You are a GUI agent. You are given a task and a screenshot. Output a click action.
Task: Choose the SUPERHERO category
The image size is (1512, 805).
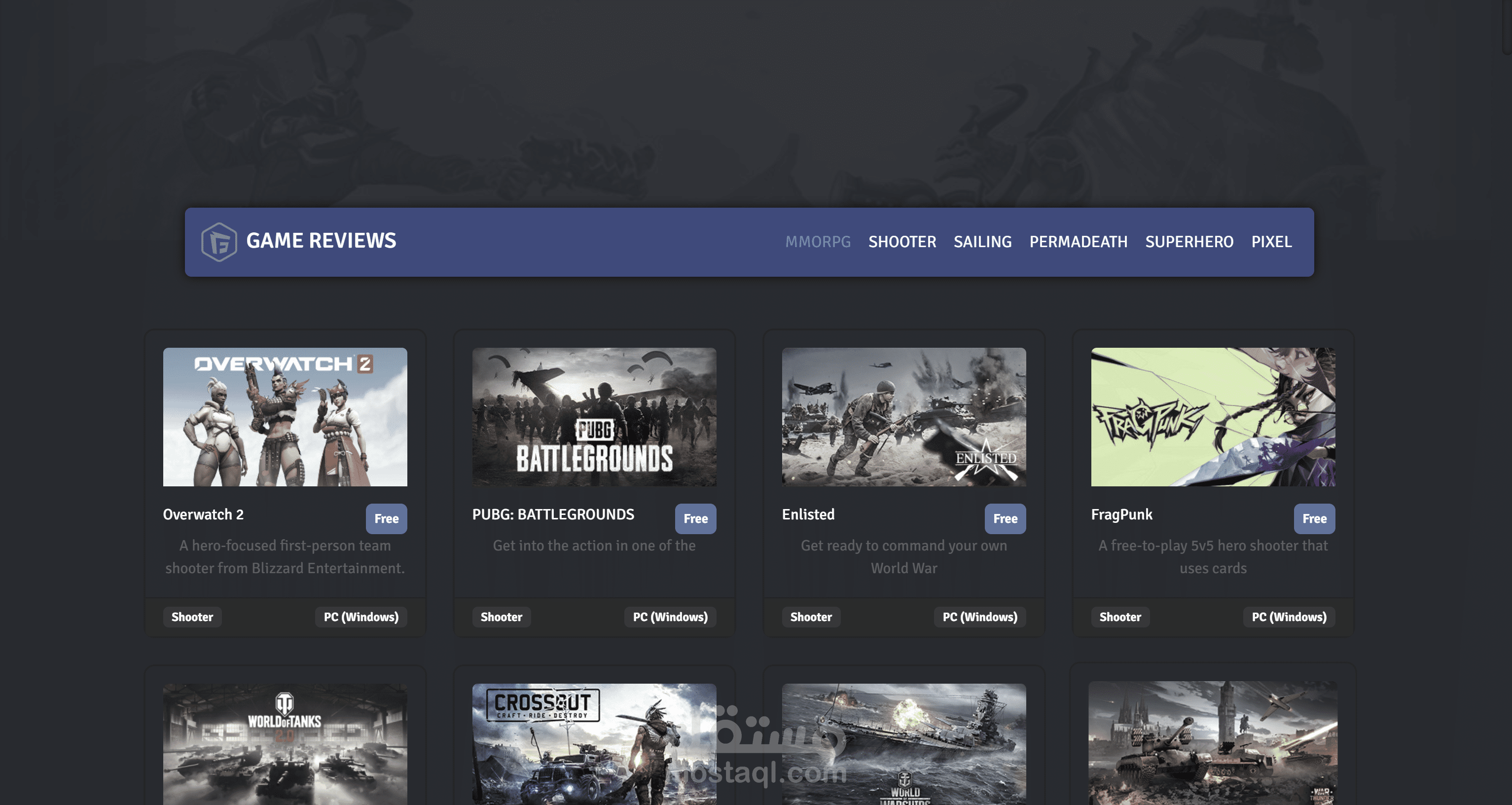click(1189, 242)
